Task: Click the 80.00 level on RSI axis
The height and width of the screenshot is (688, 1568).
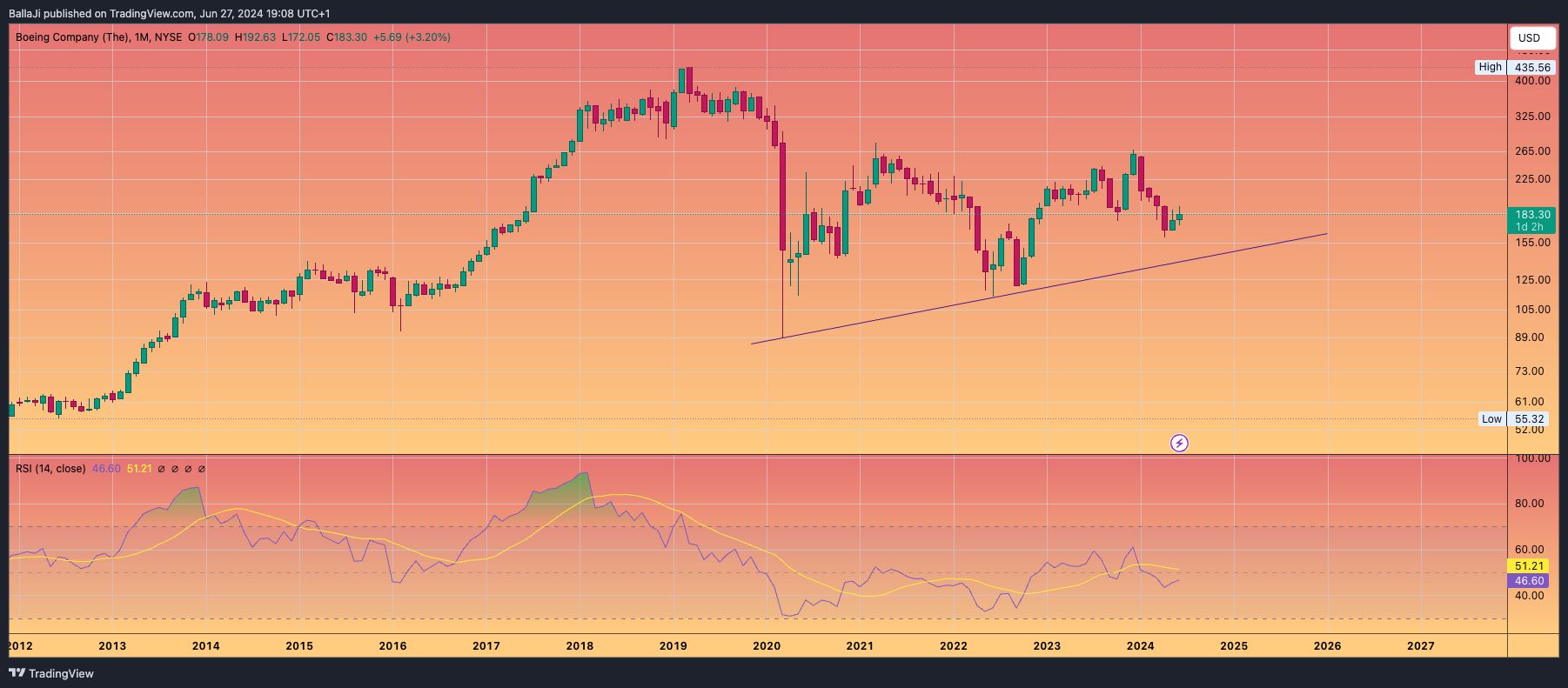Action: point(1530,504)
